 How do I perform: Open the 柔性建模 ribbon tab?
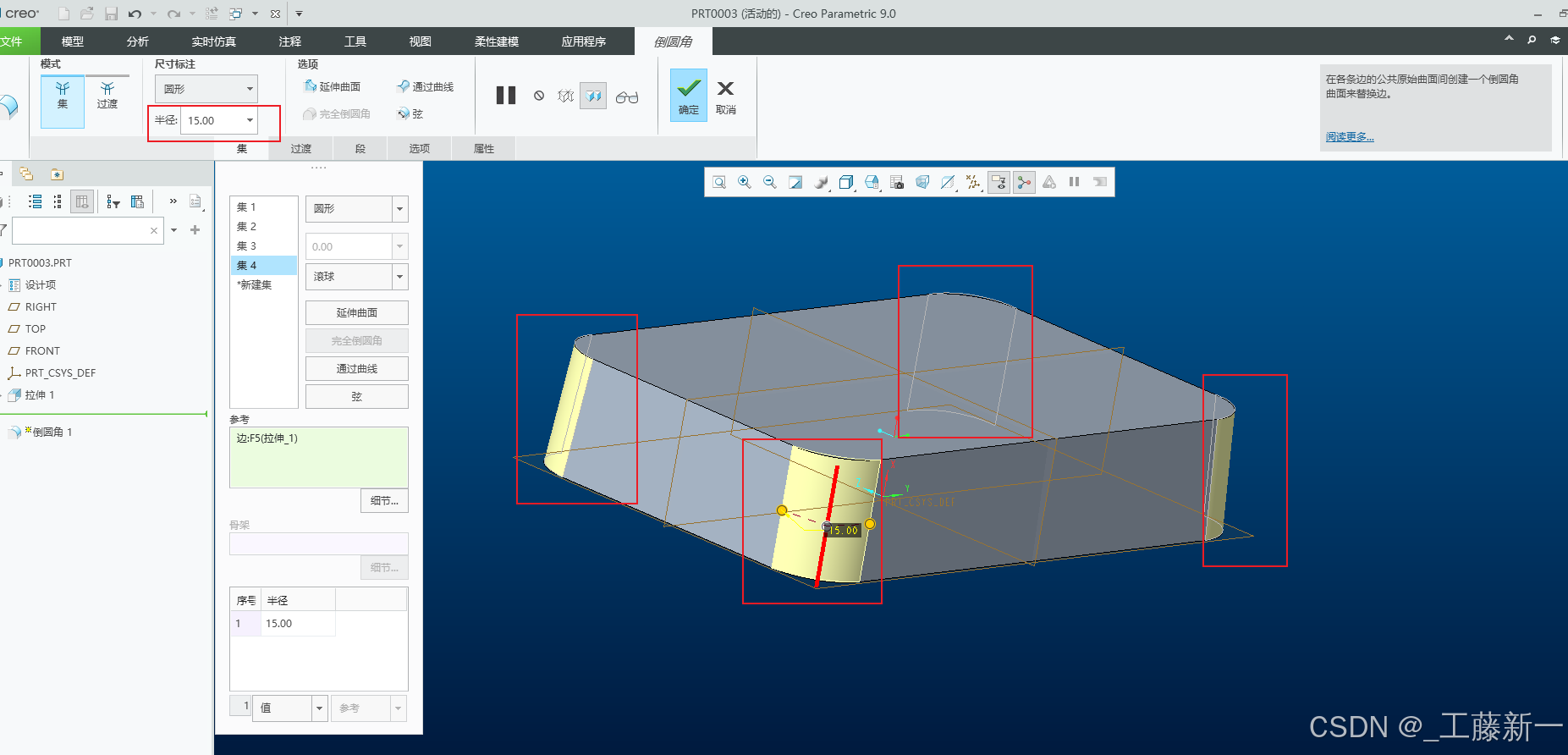pos(497,41)
